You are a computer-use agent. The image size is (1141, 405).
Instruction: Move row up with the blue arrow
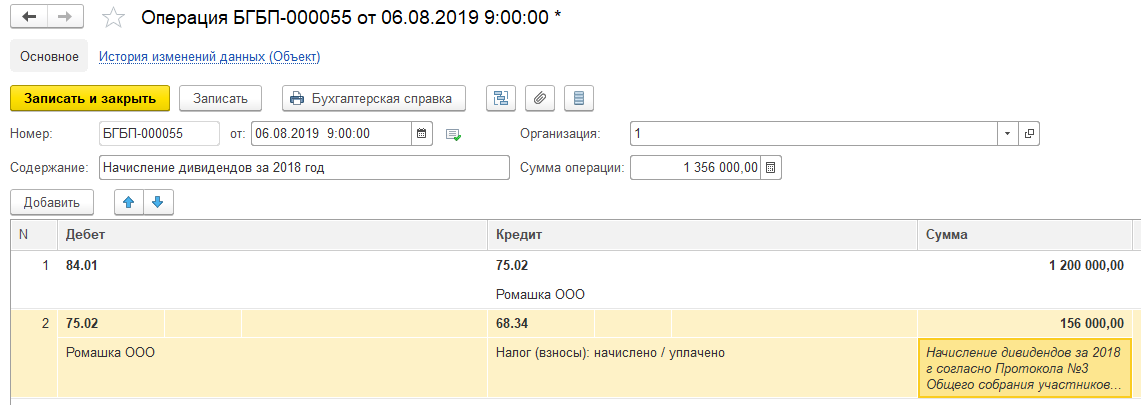pyautogui.click(x=129, y=204)
